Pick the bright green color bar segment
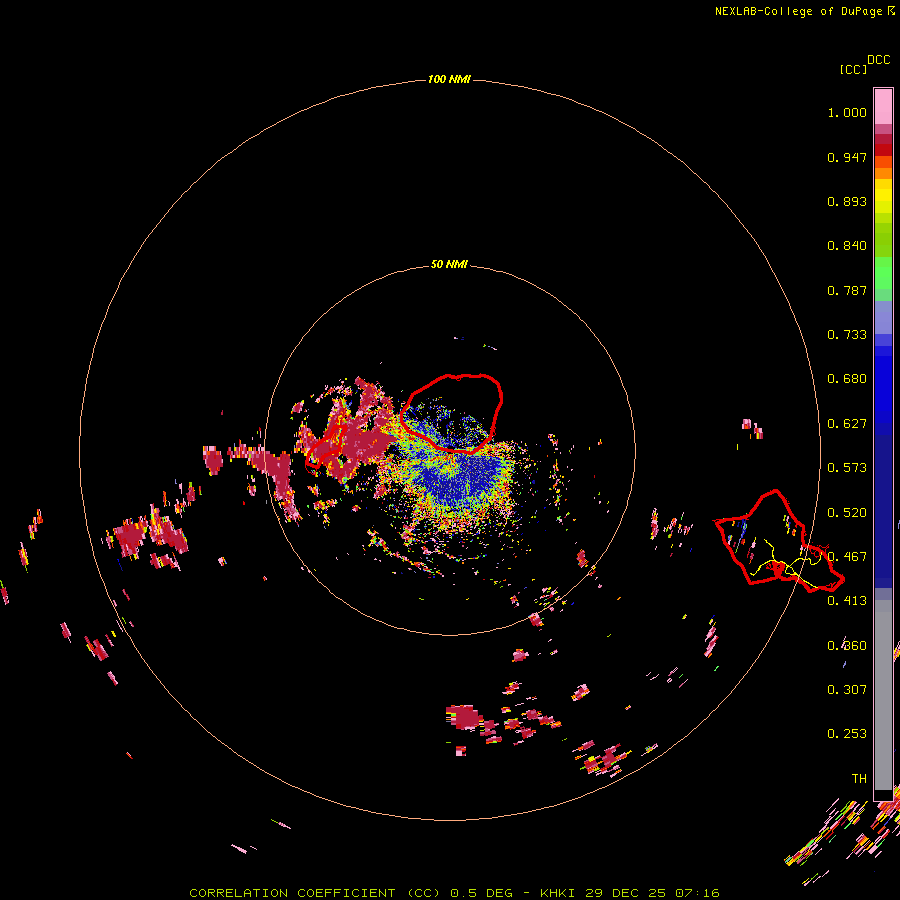900x900 pixels. 883,273
